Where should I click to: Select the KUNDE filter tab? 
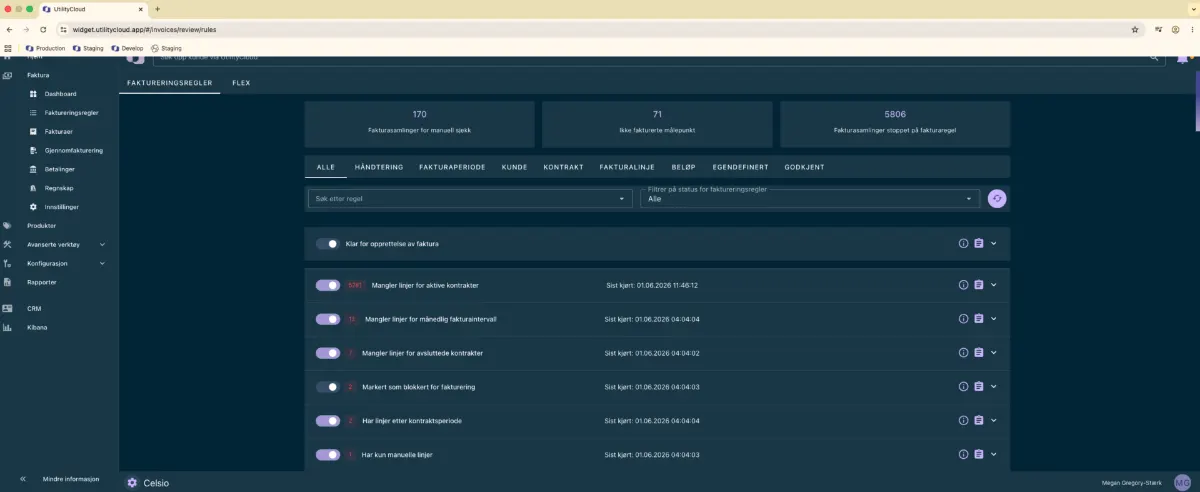coord(514,167)
